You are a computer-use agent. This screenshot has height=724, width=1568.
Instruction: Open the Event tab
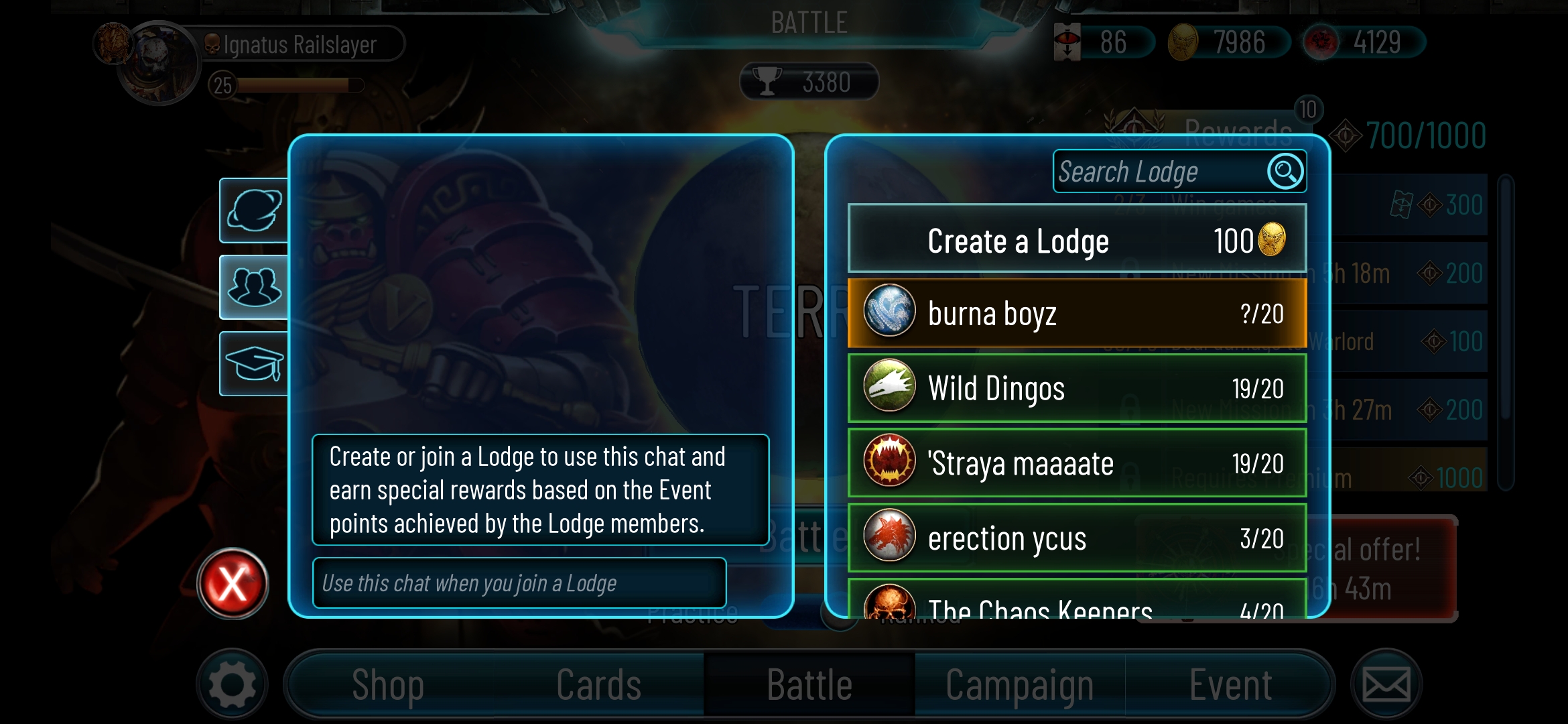pos(1230,685)
